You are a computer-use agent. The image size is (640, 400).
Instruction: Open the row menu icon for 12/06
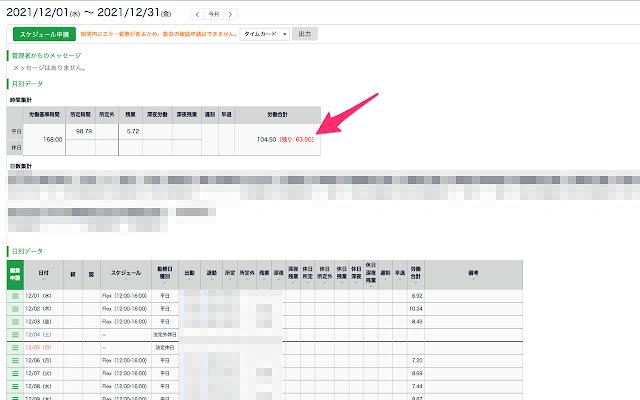point(15,361)
